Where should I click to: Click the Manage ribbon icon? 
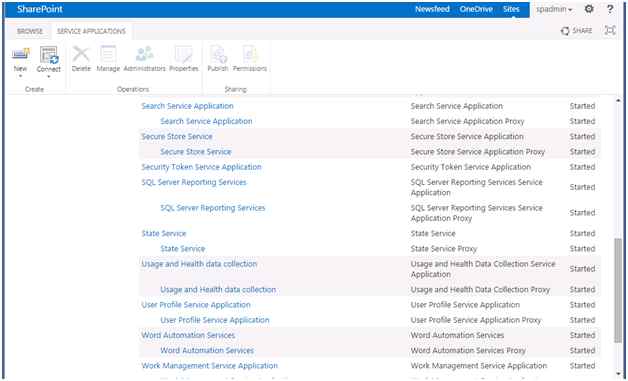click(x=108, y=54)
